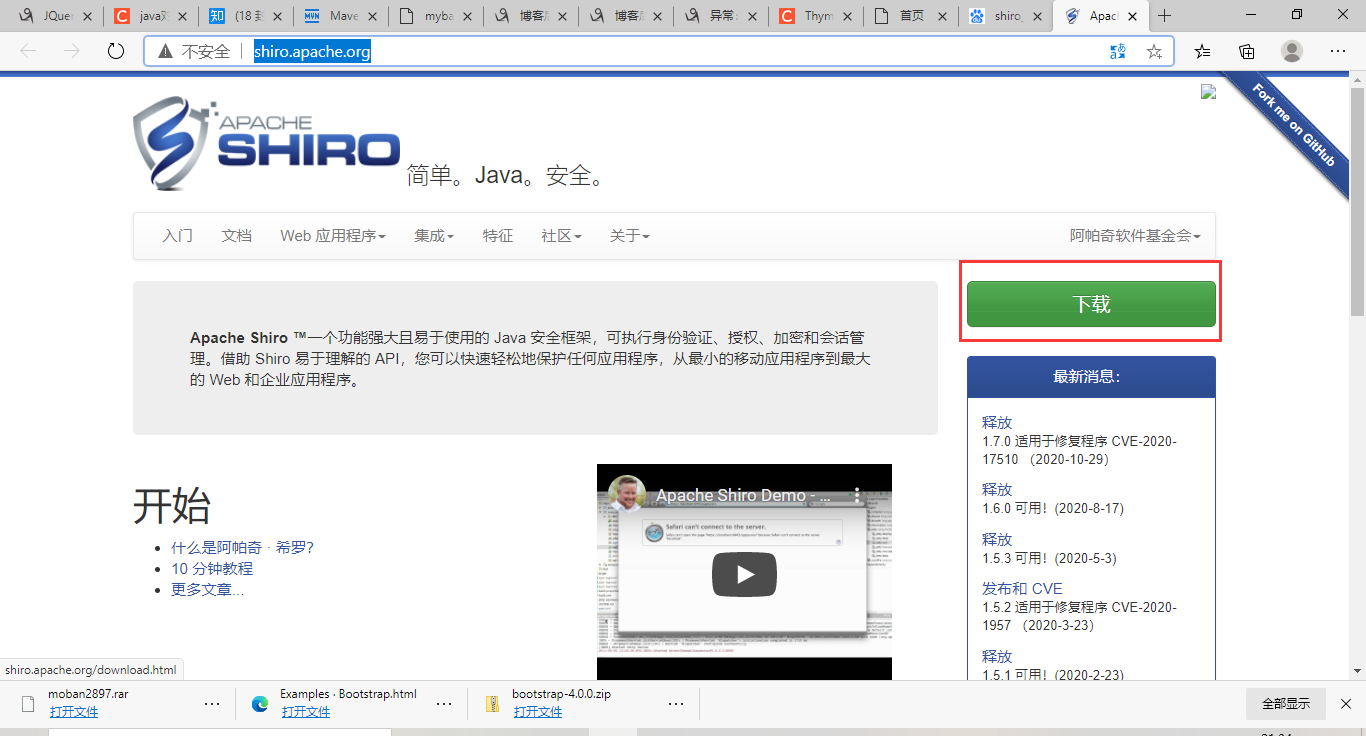Click the channel avatar on the video

pyautogui.click(x=628, y=495)
